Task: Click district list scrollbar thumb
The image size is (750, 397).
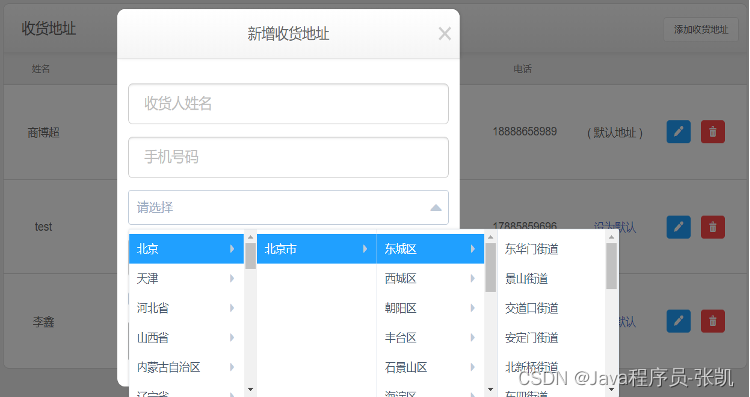Action: (x=490, y=267)
